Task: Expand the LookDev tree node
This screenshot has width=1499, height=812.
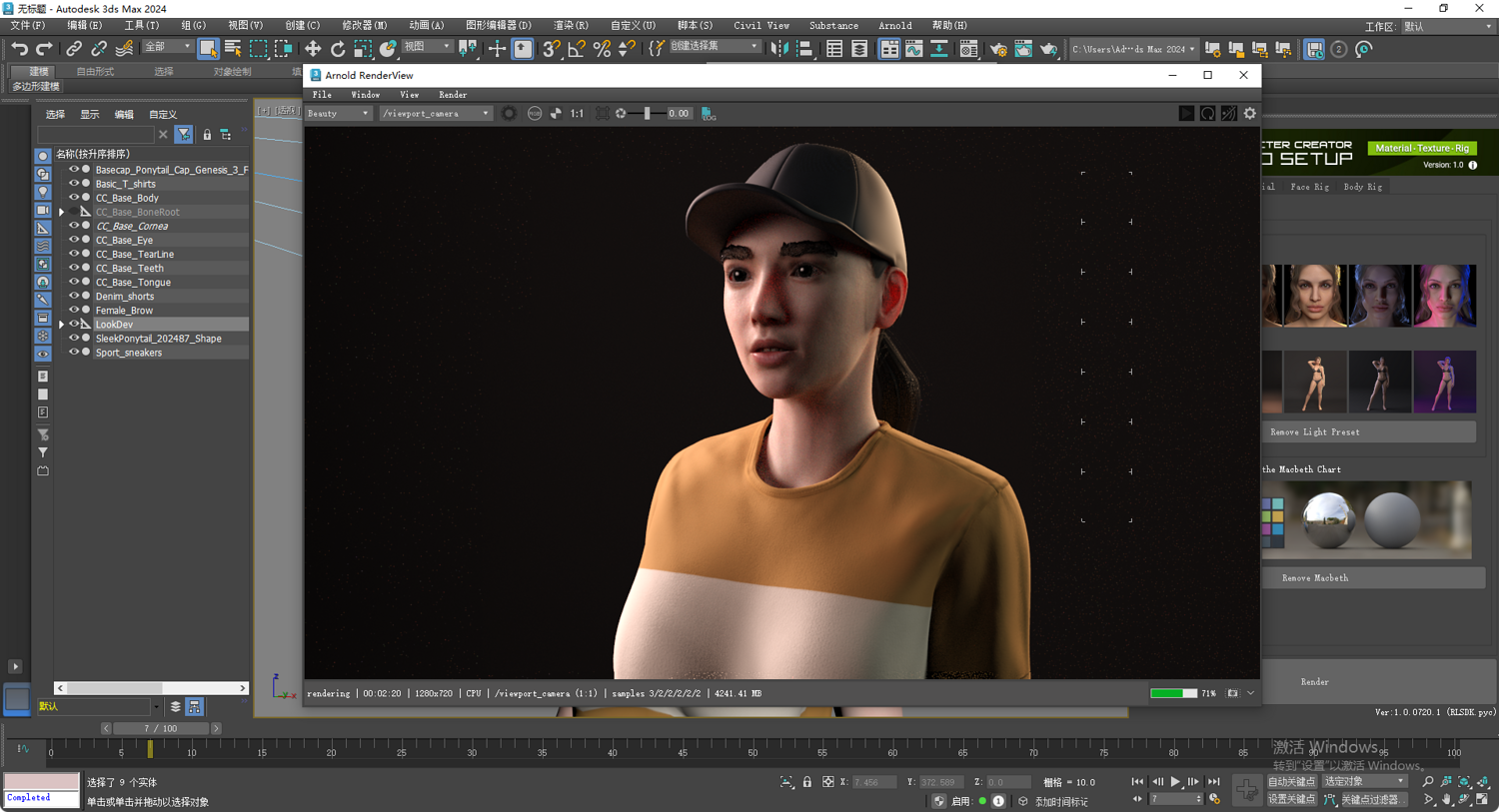Action: 62,325
